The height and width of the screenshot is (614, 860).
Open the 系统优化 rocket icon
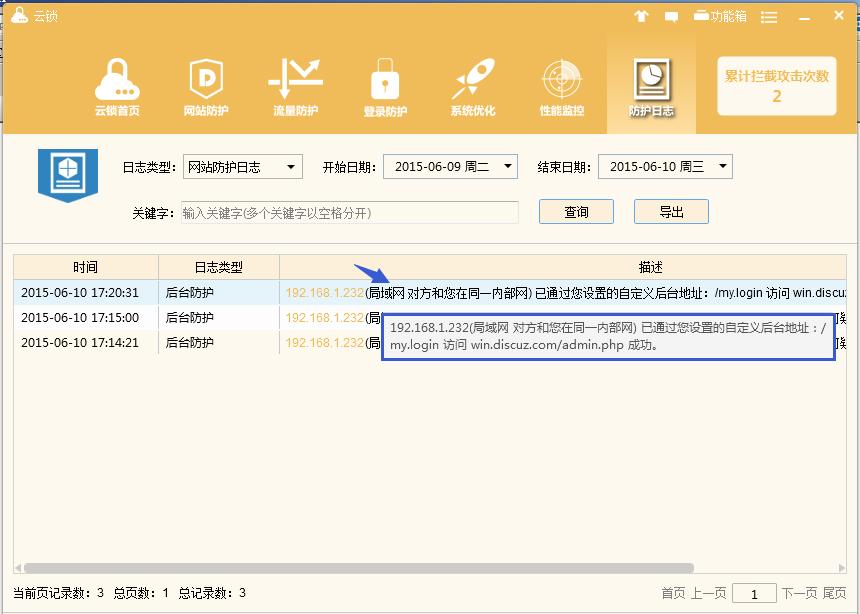pos(473,87)
